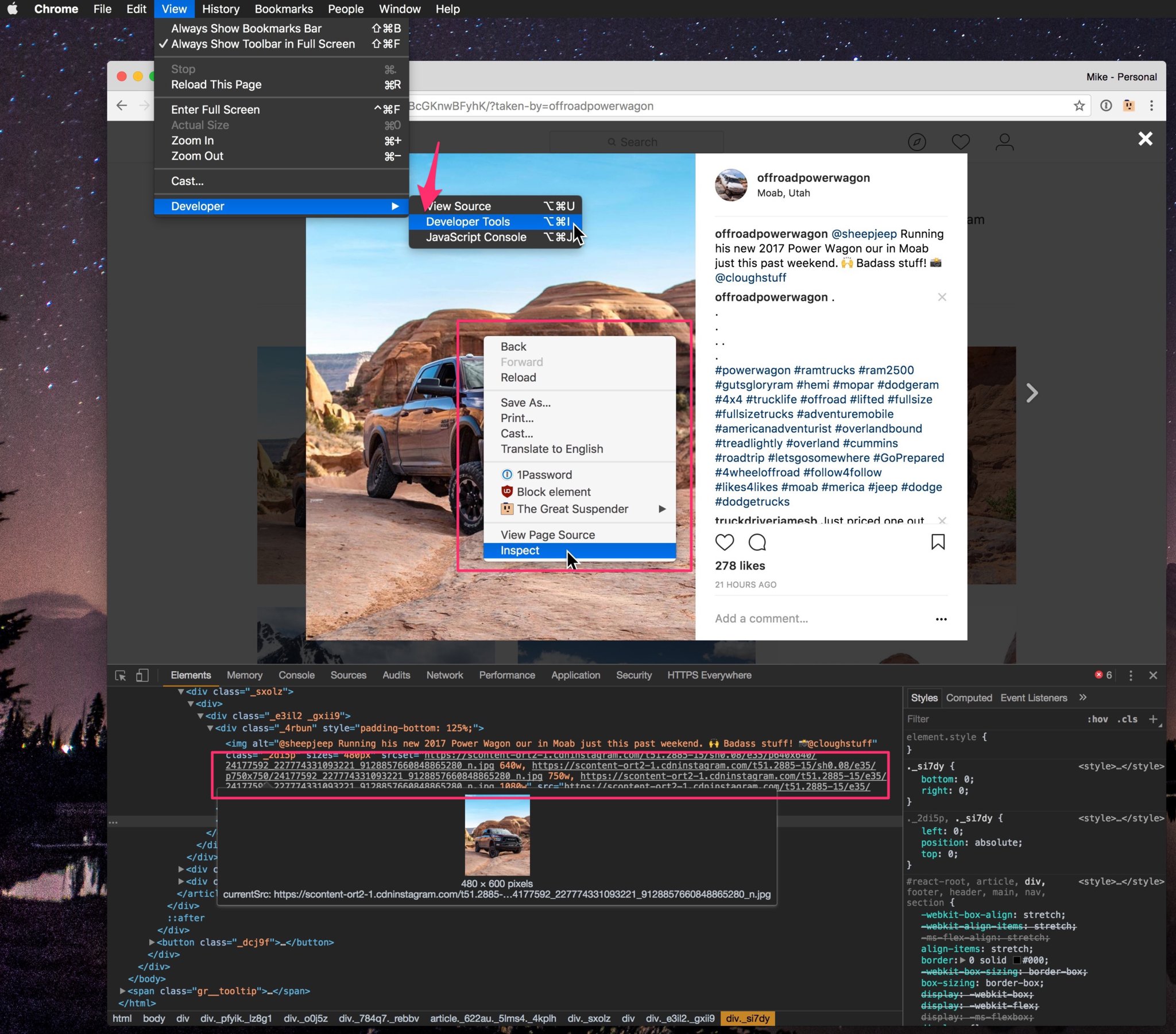Select Developer submenu in View menu
This screenshot has width=1176, height=1034.
pos(281,206)
